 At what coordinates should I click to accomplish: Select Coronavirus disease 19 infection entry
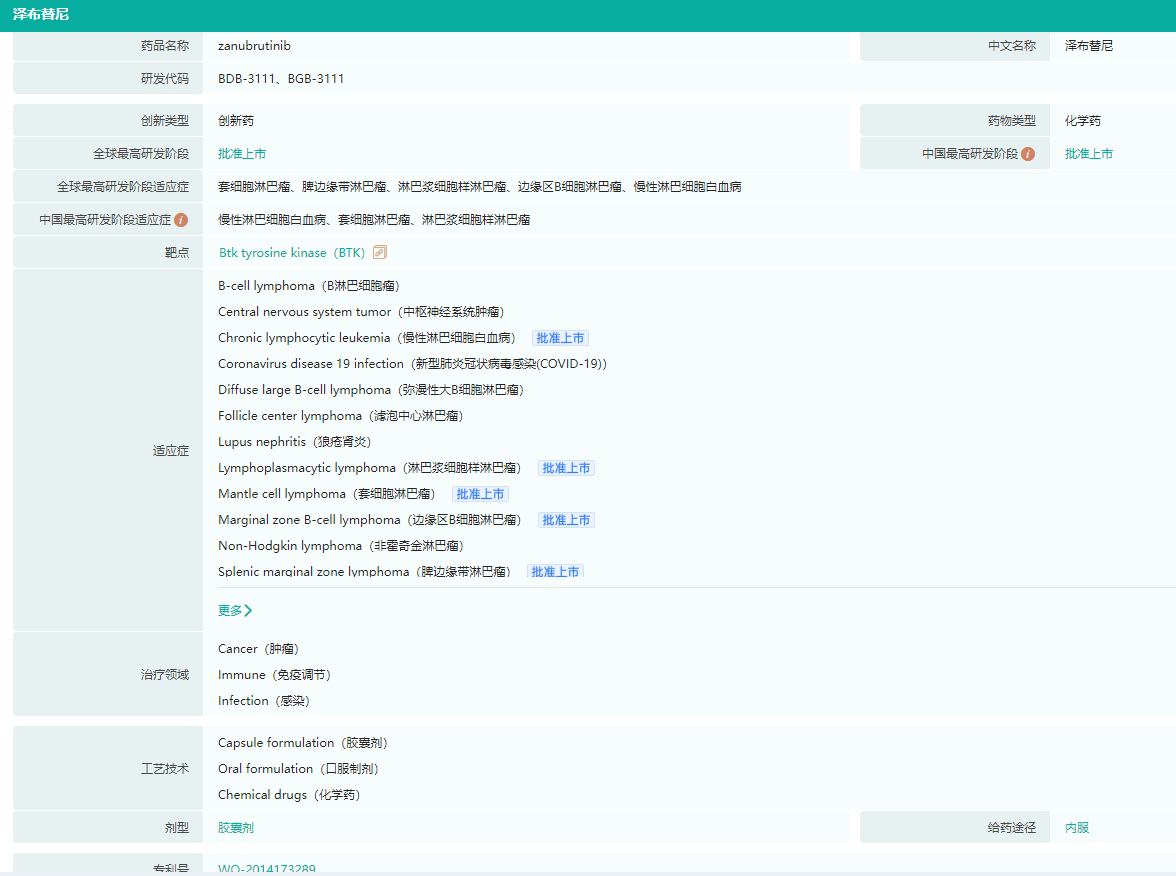(x=412, y=364)
